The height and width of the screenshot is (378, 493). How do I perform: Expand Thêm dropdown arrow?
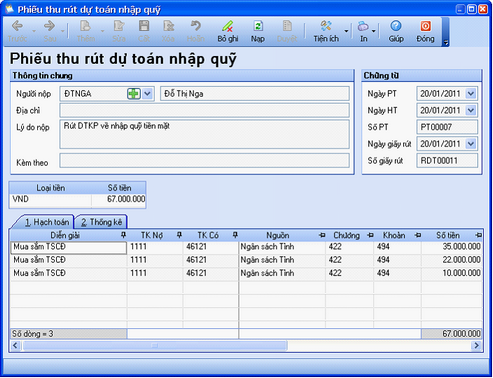[102, 31]
